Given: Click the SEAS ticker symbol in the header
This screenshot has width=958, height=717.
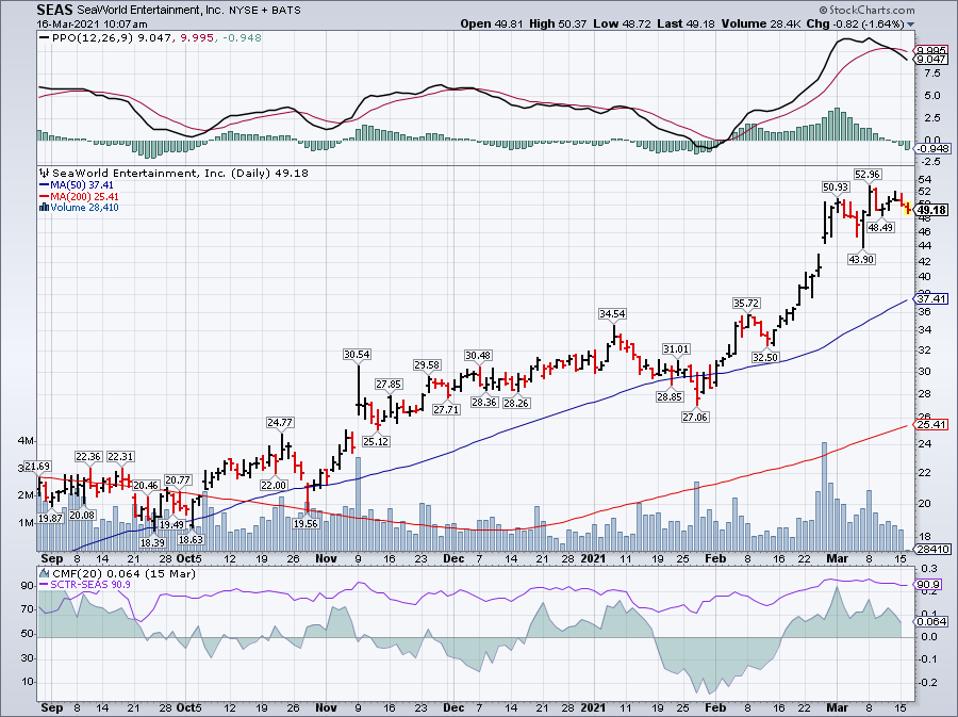Looking at the screenshot, I should click(54, 10).
